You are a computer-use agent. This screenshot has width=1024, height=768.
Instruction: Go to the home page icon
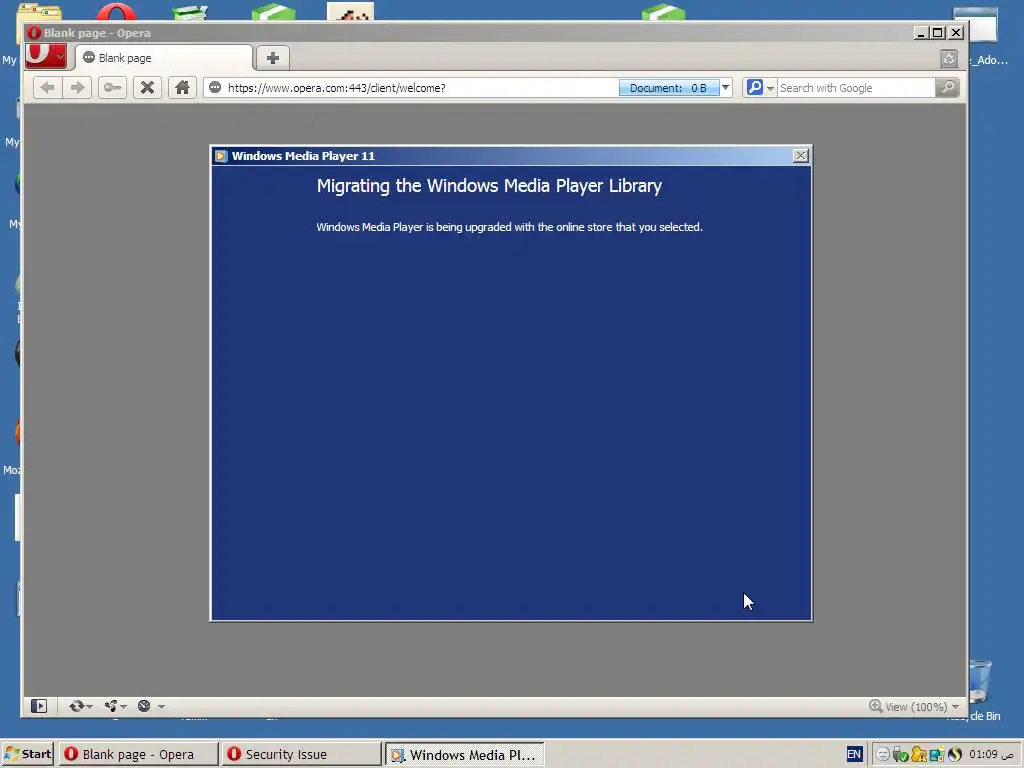[182, 88]
